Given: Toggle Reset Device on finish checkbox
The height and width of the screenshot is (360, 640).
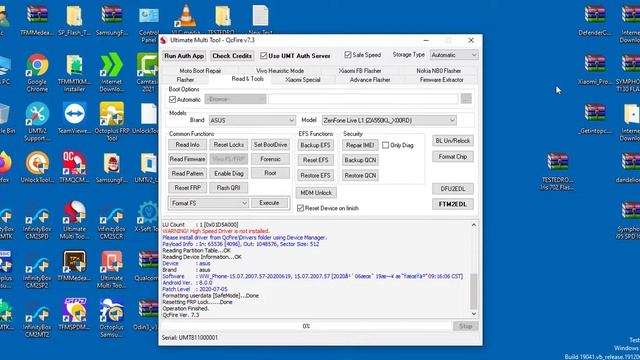Looking at the screenshot, I should click(x=300, y=208).
